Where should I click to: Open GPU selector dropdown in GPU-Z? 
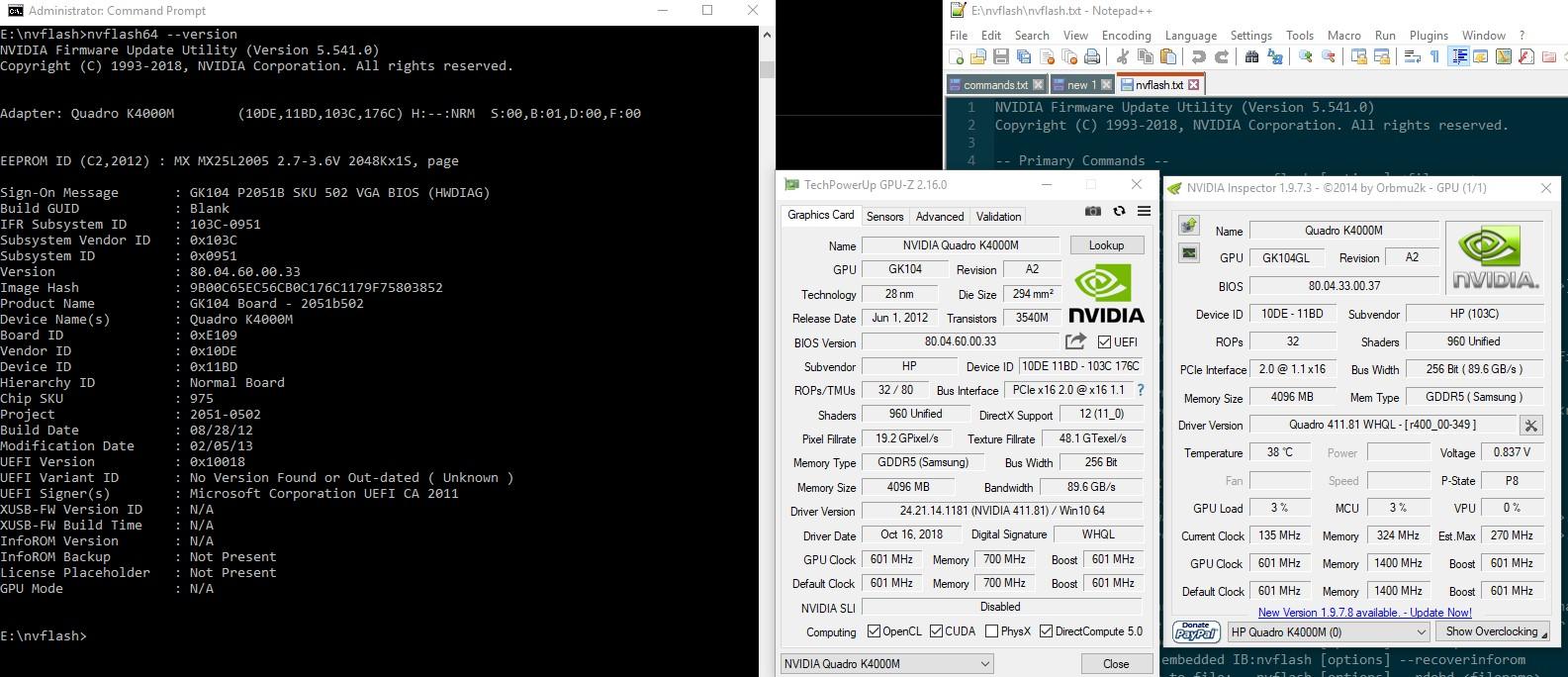coord(886,664)
